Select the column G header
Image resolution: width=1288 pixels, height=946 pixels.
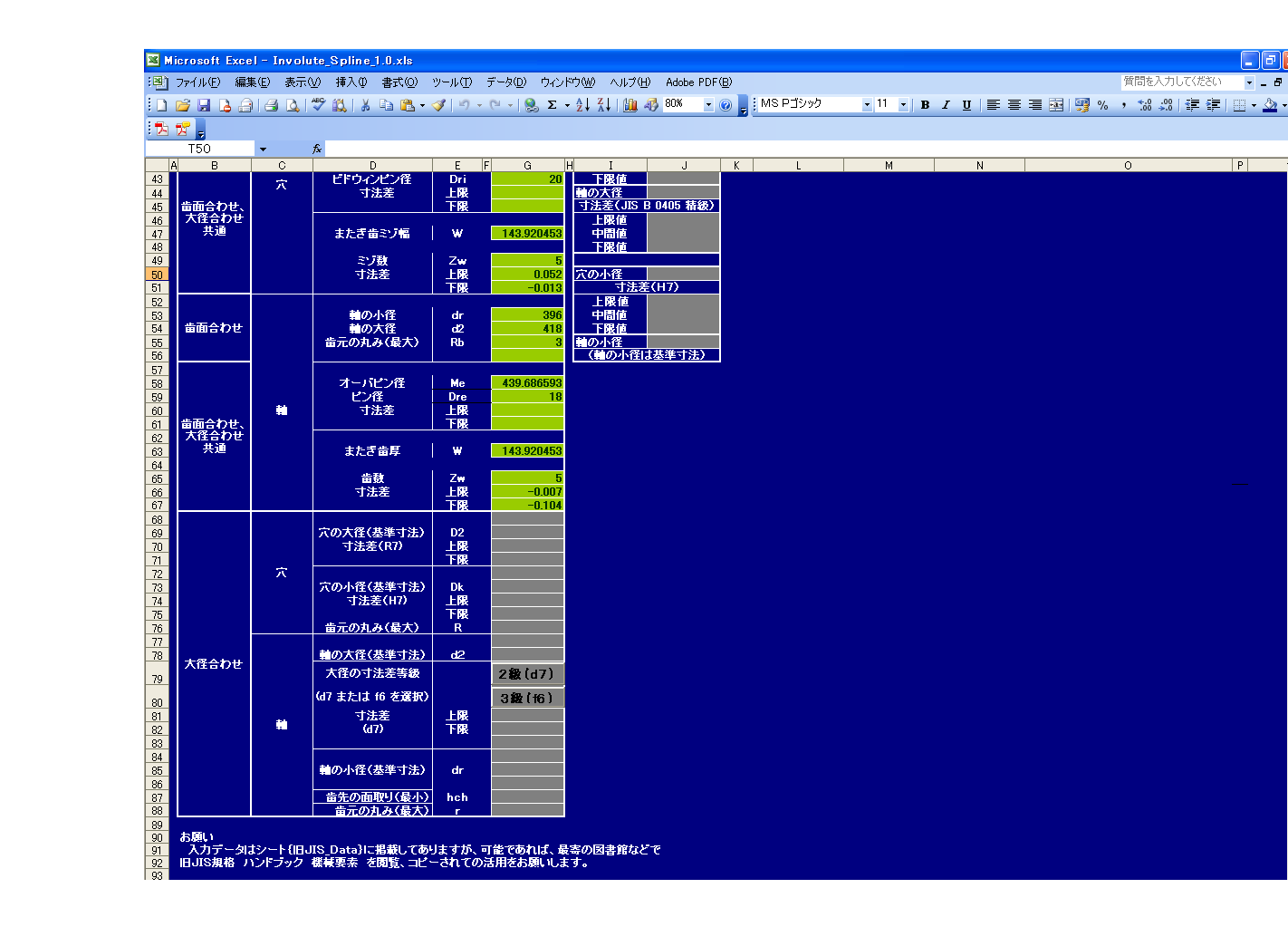pos(527,165)
